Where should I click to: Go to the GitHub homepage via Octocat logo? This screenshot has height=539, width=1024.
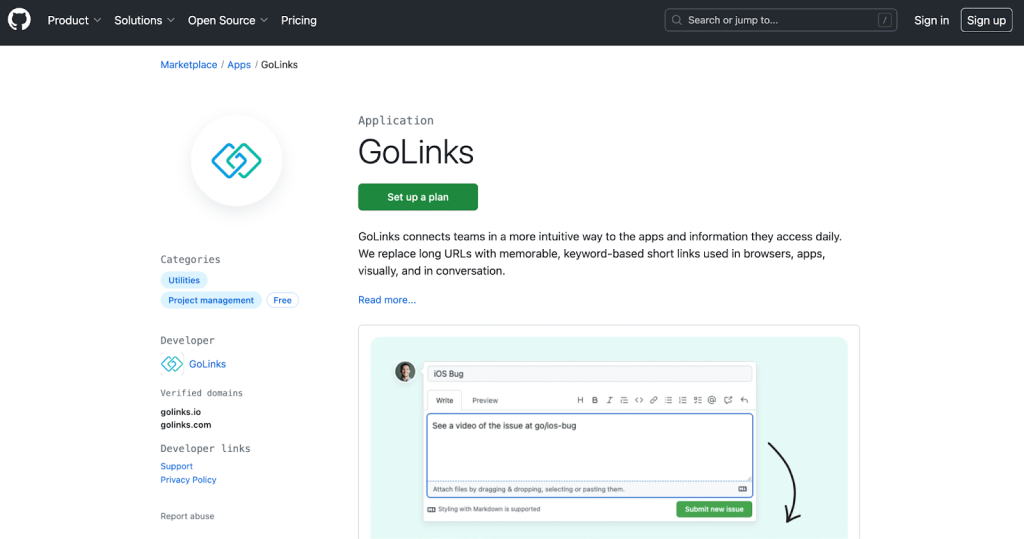click(19, 20)
